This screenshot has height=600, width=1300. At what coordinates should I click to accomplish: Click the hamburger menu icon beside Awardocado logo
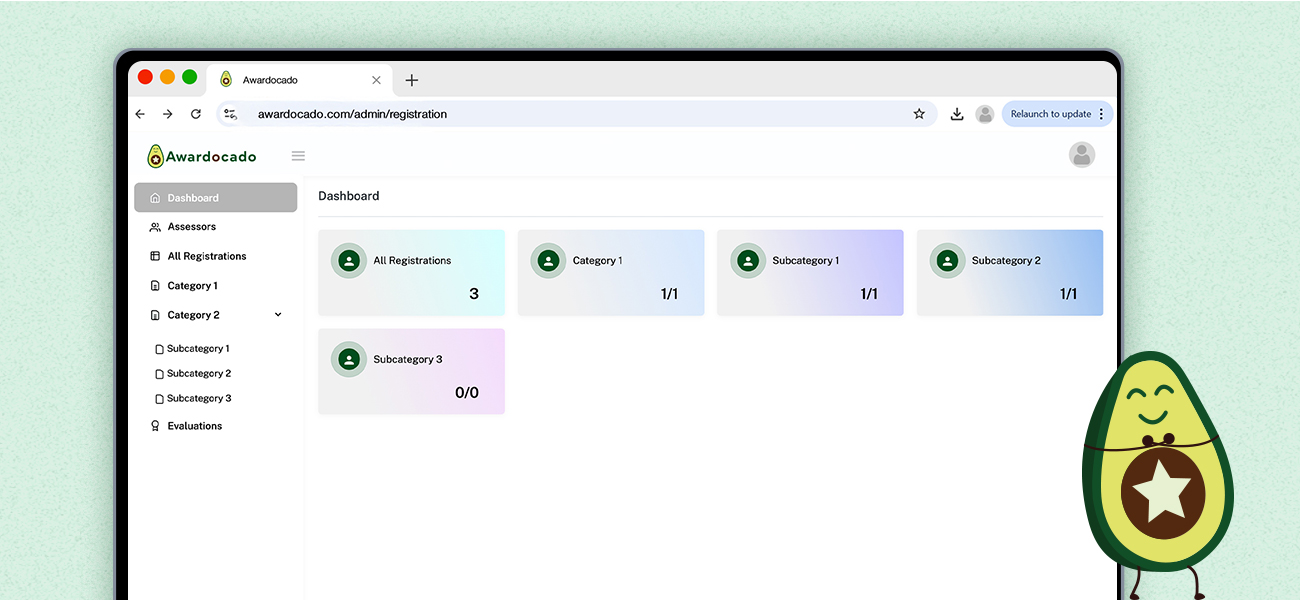[298, 156]
